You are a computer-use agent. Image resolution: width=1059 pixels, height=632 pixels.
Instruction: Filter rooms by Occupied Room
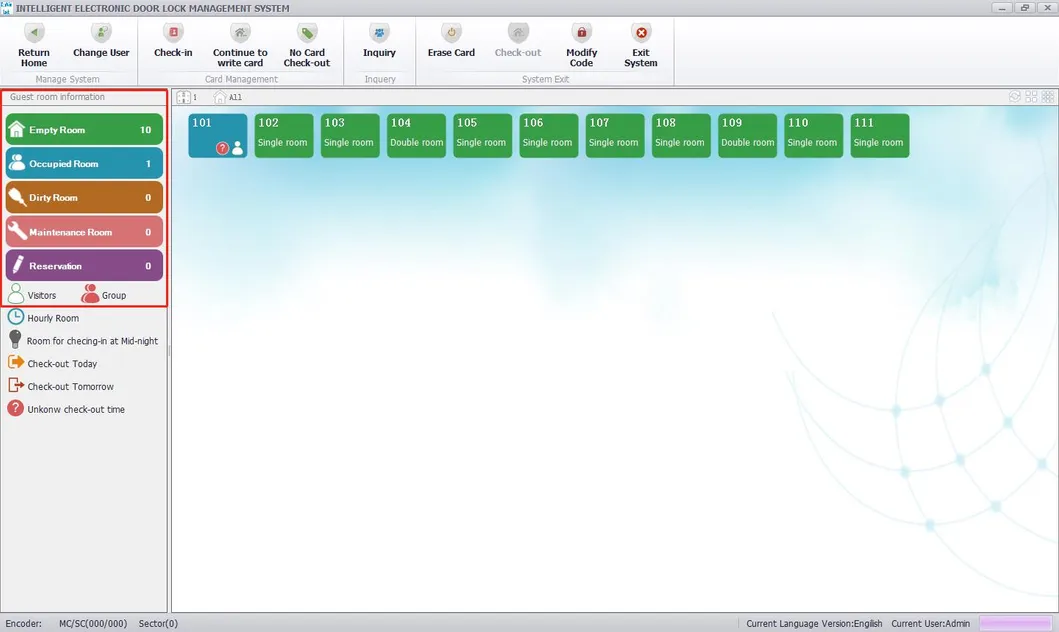(84, 164)
